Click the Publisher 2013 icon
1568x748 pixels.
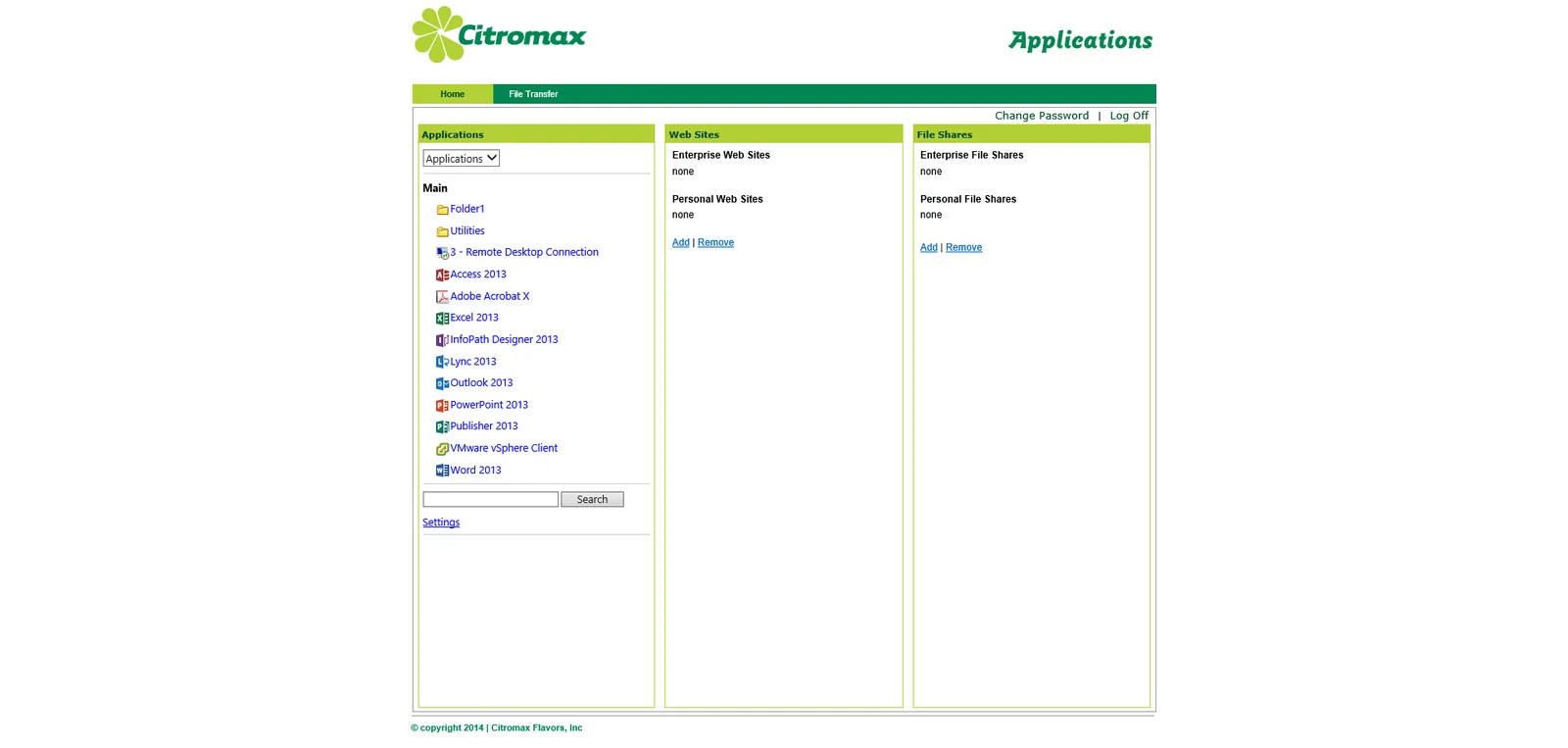pos(442,427)
